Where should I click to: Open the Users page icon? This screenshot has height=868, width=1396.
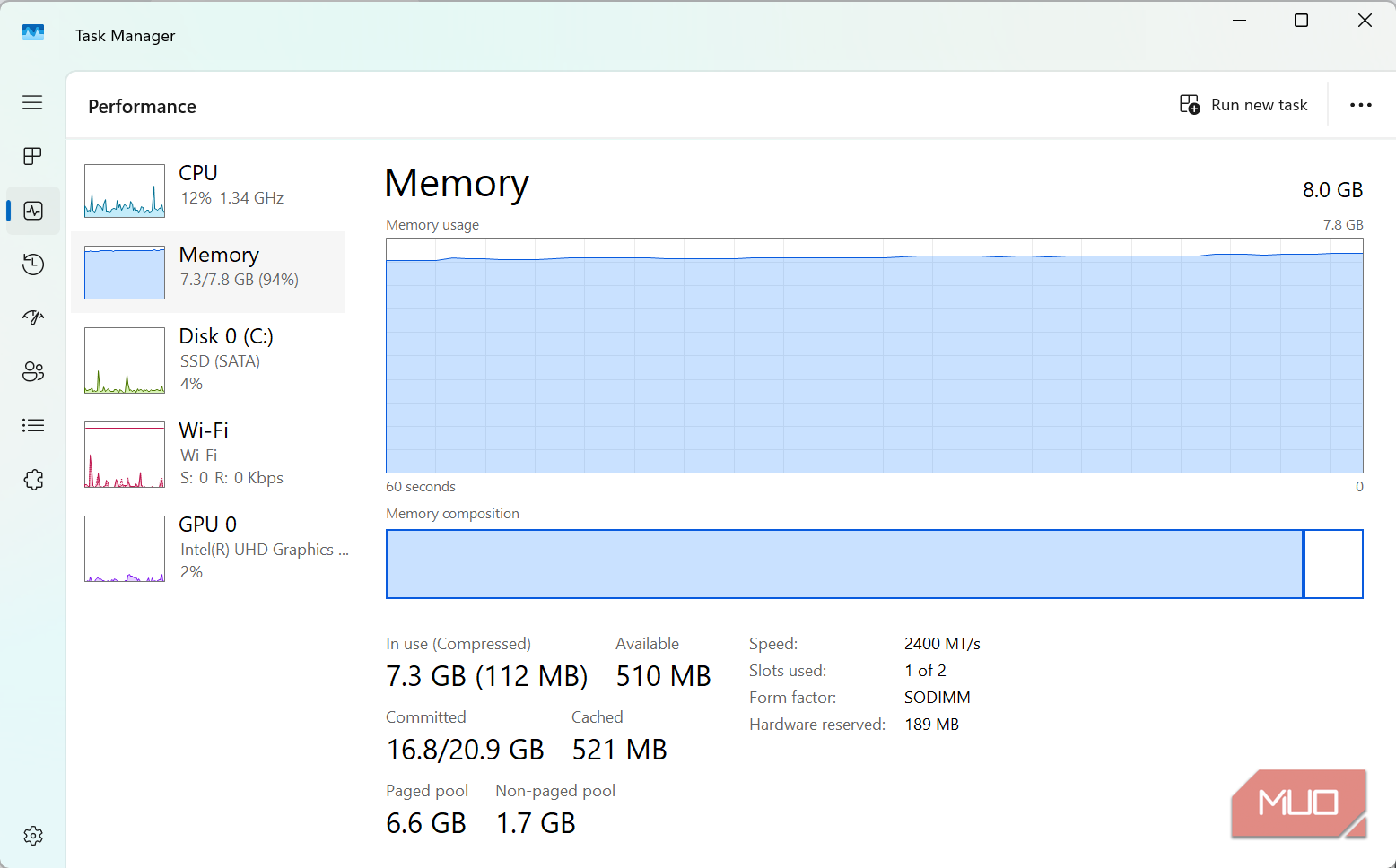tap(33, 371)
